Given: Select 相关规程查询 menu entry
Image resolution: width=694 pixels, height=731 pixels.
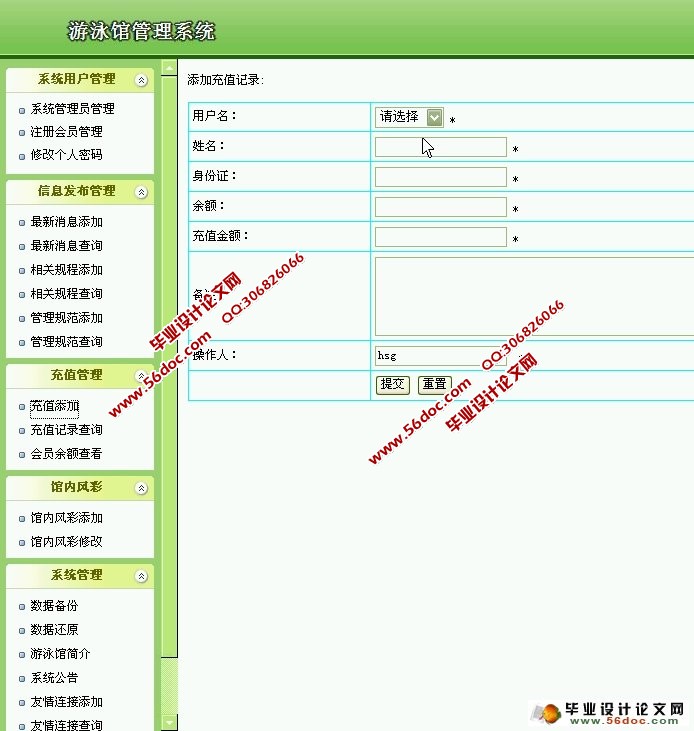Looking at the screenshot, I should (x=66, y=294).
